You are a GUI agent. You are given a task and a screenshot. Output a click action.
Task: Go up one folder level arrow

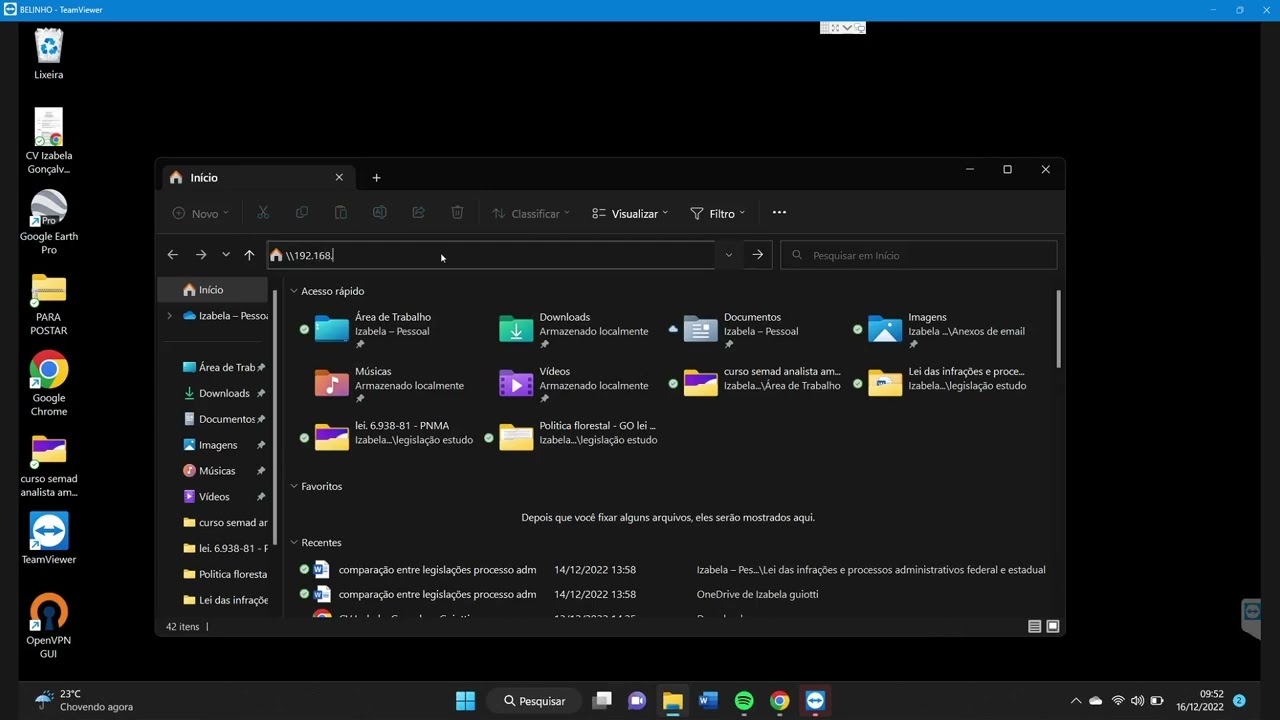coord(249,255)
